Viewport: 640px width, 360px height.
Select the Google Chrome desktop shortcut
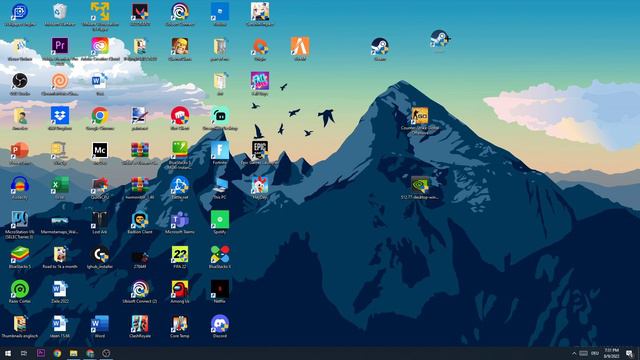tap(100, 116)
